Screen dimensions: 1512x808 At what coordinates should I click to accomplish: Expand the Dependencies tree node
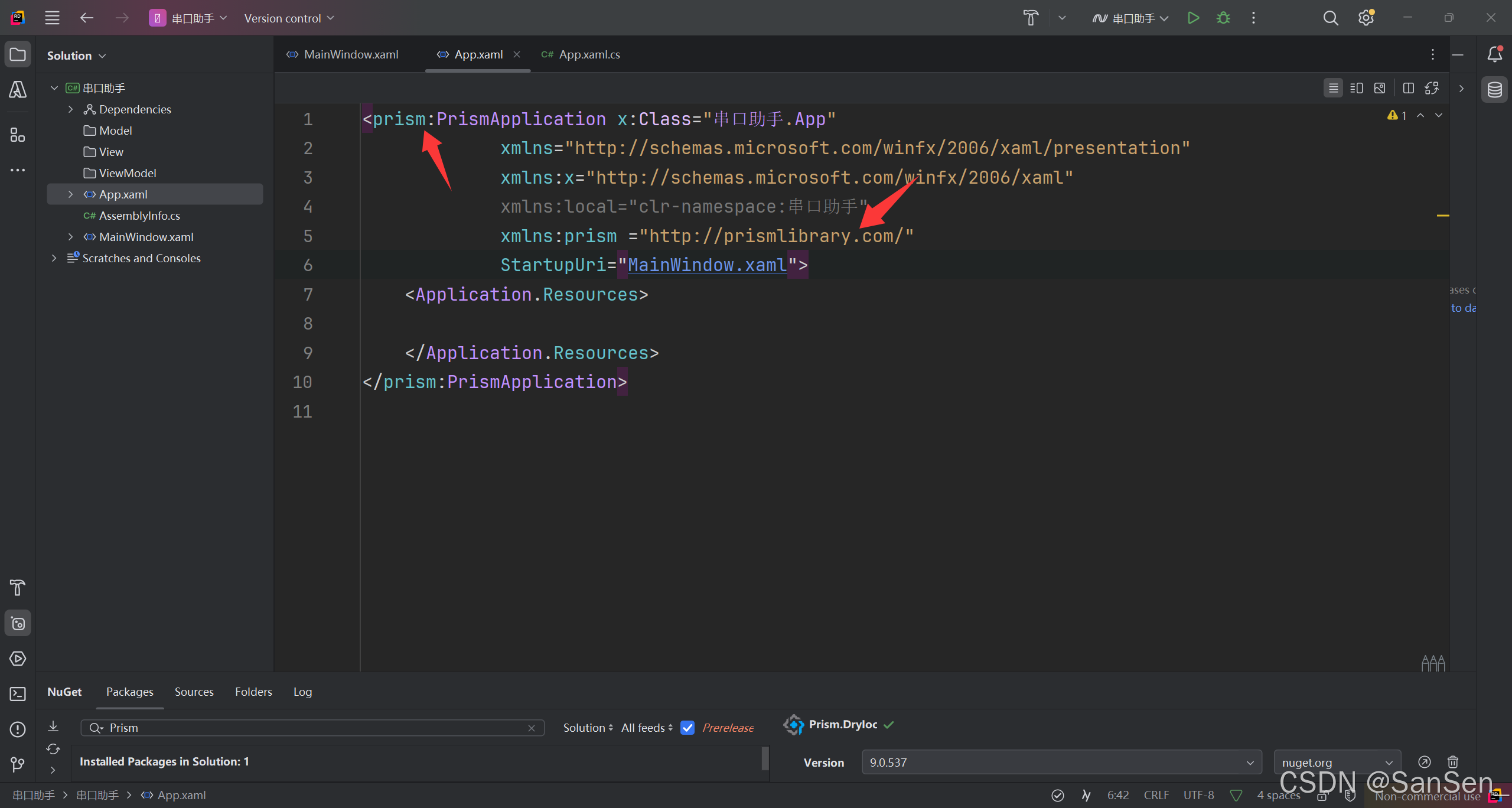[71, 109]
